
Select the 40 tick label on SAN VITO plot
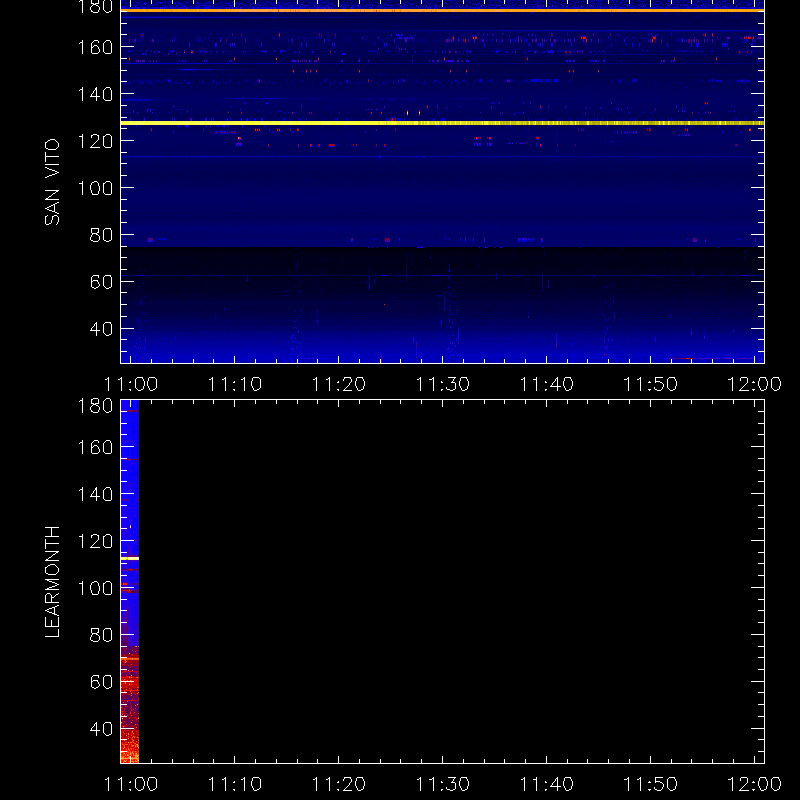coord(101,329)
